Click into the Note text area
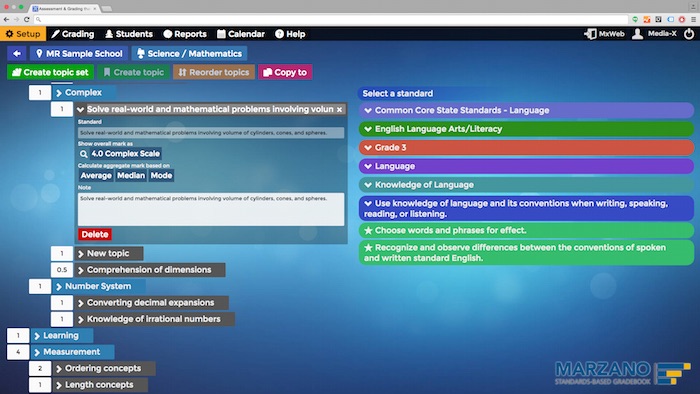Image resolution: width=700 pixels, height=394 pixels. pos(211,209)
